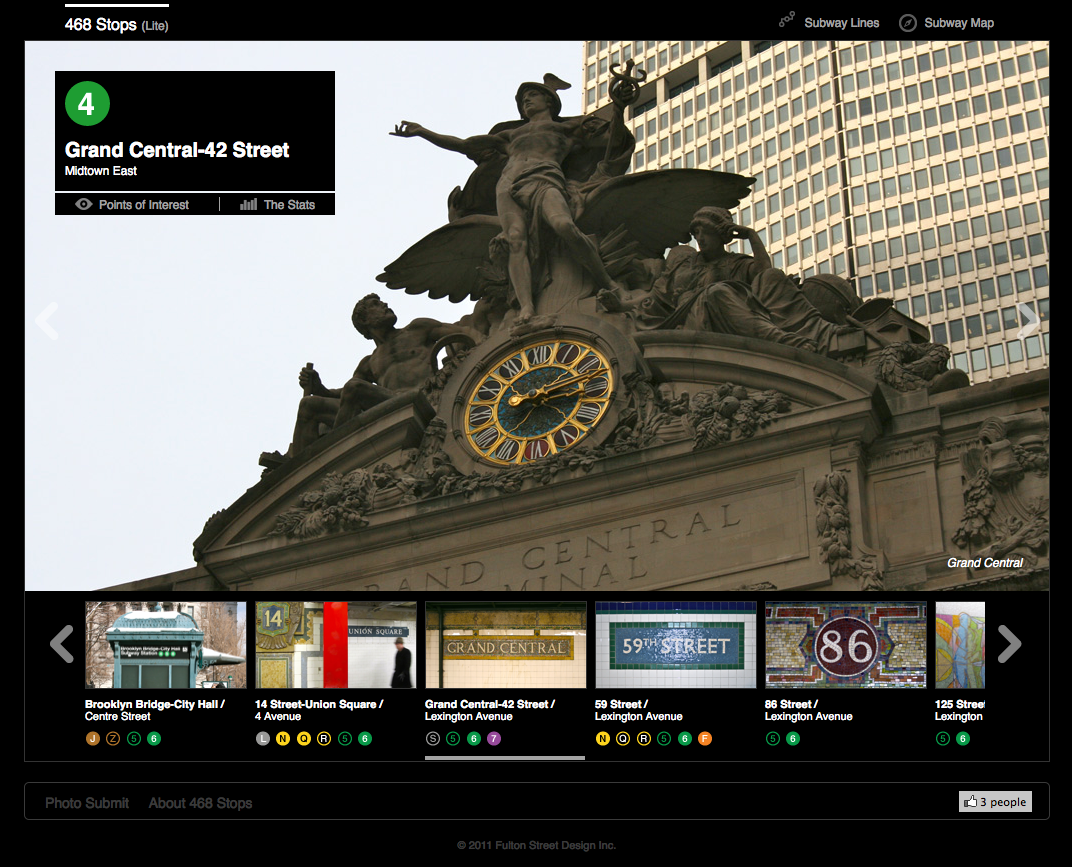This screenshot has width=1072, height=867.
Task: Click the 5 line badge under 14 Street-Union Square
Action: pos(345,738)
